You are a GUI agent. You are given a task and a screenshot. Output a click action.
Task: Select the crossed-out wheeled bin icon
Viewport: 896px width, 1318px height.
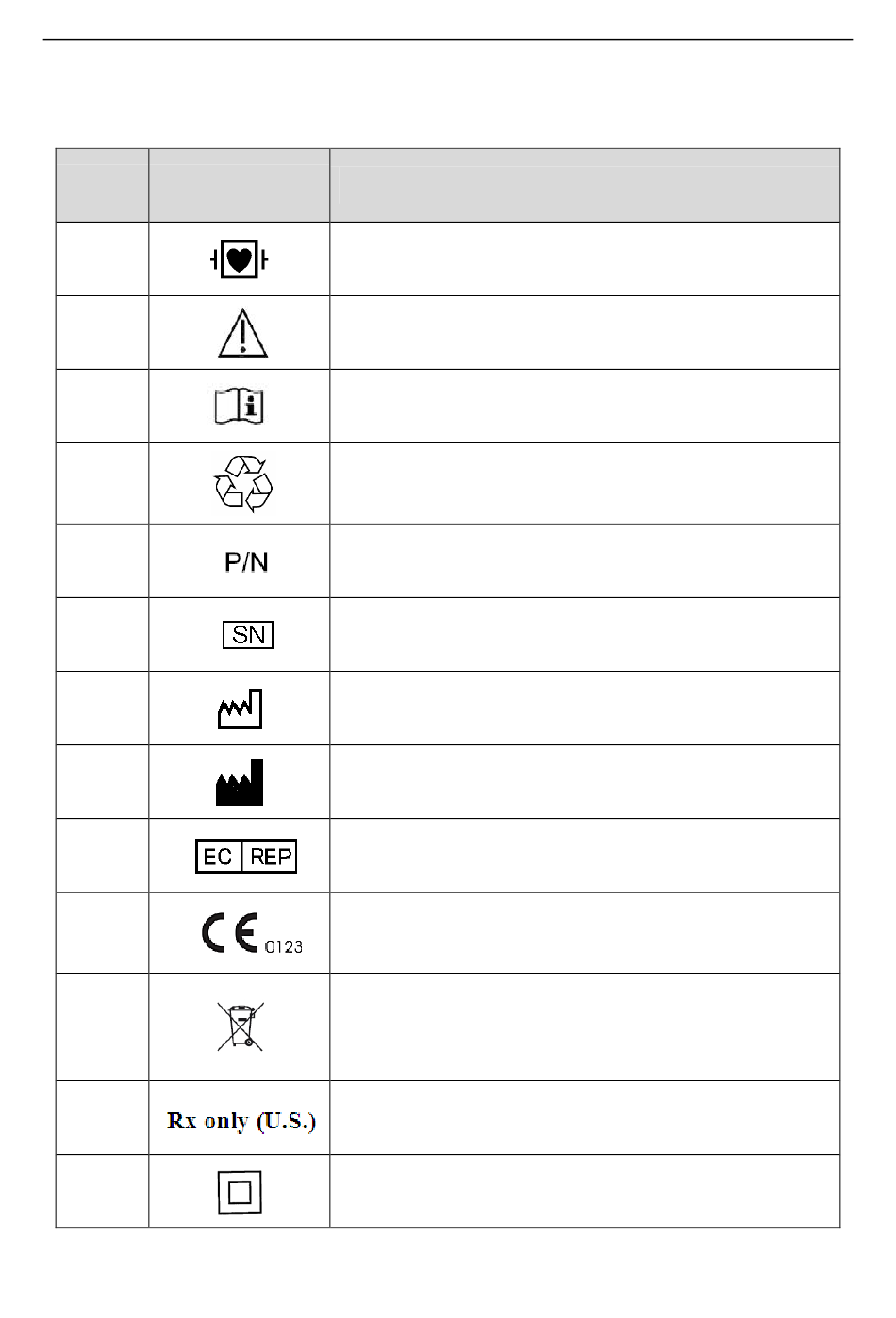241,1026
